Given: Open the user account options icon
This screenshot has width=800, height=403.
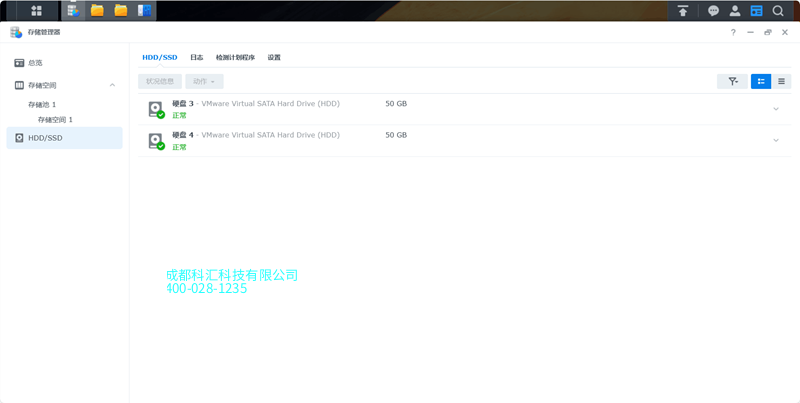Looking at the screenshot, I should 735,11.
